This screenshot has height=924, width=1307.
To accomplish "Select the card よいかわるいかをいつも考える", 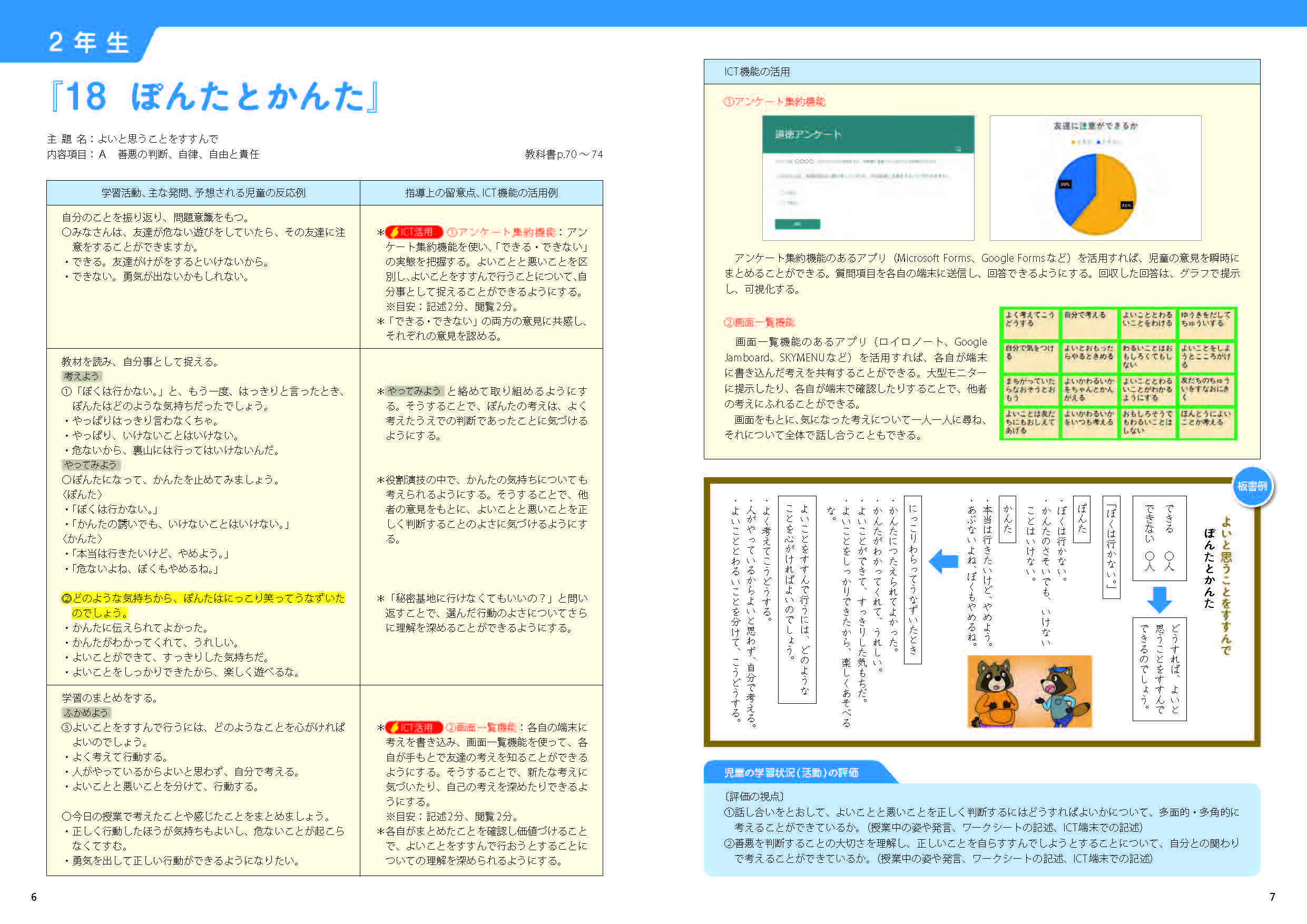I will (x=1089, y=422).
